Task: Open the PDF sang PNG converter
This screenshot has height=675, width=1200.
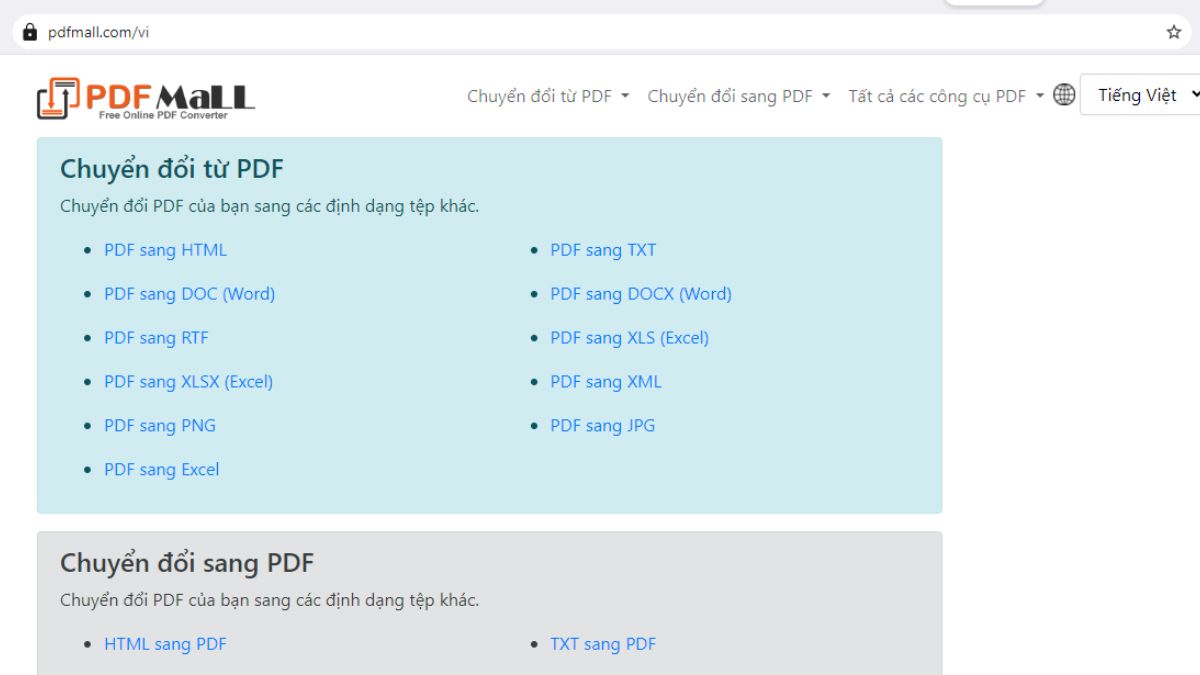Action: (160, 425)
